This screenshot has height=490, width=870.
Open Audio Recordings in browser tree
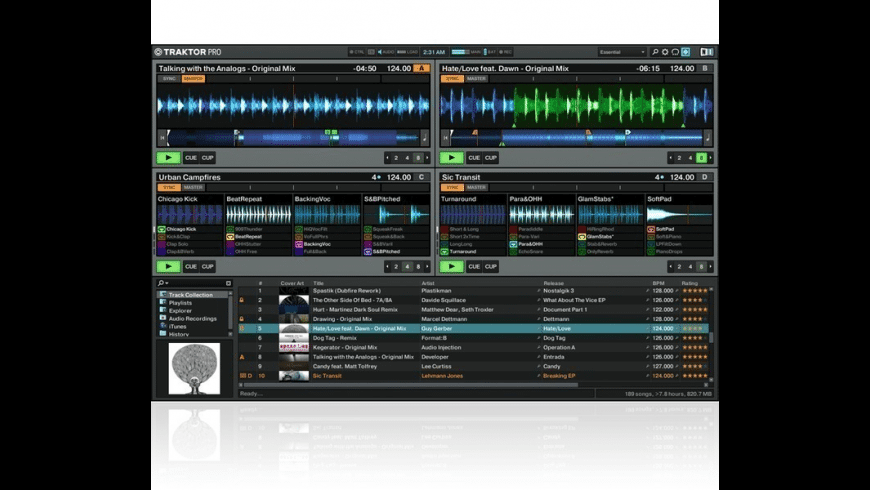pos(193,319)
